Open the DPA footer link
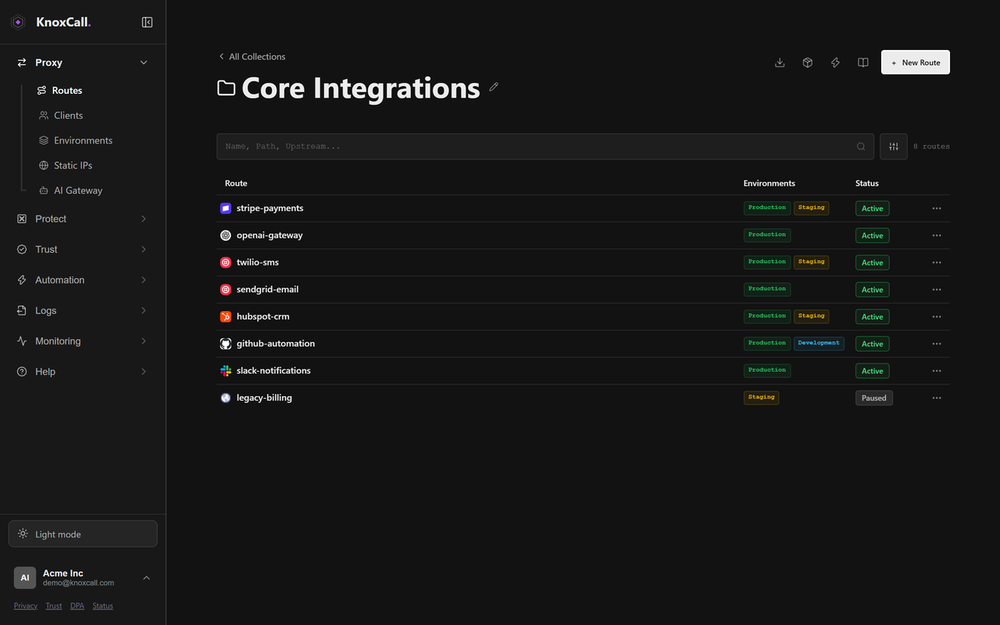Viewport: 1000px width, 625px height. pos(77,606)
